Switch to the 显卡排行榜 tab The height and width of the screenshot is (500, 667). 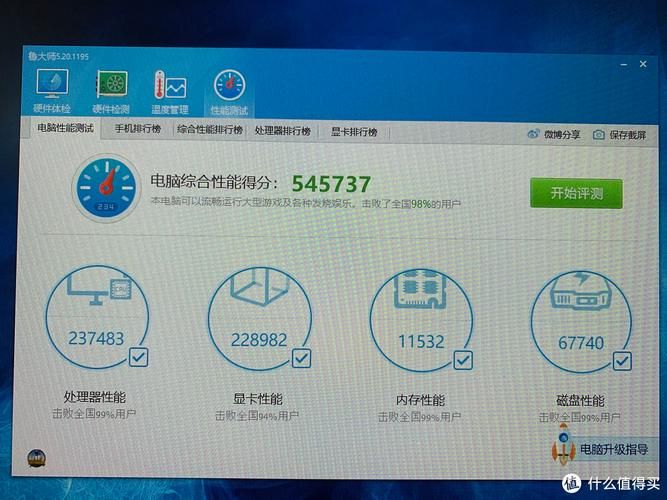[354, 132]
